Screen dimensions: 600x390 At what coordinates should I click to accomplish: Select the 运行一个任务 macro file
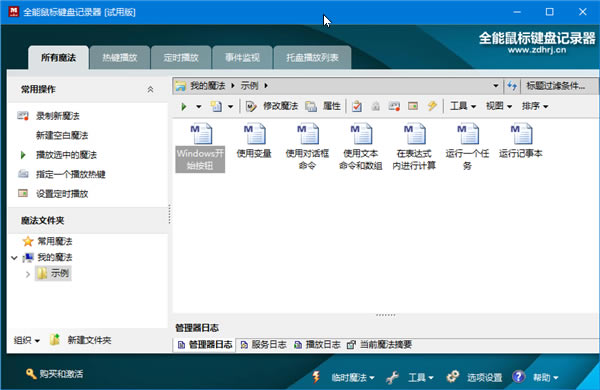[468, 147]
